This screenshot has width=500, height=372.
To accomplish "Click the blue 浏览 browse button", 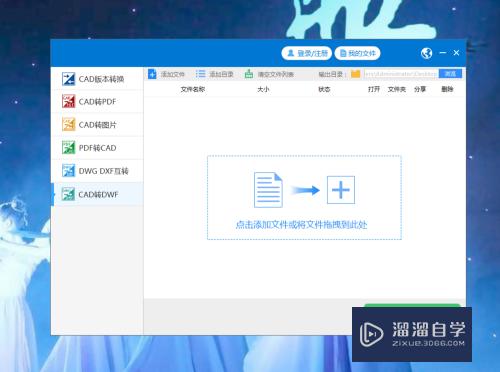I will pyautogui.click(x=450, y=74).
